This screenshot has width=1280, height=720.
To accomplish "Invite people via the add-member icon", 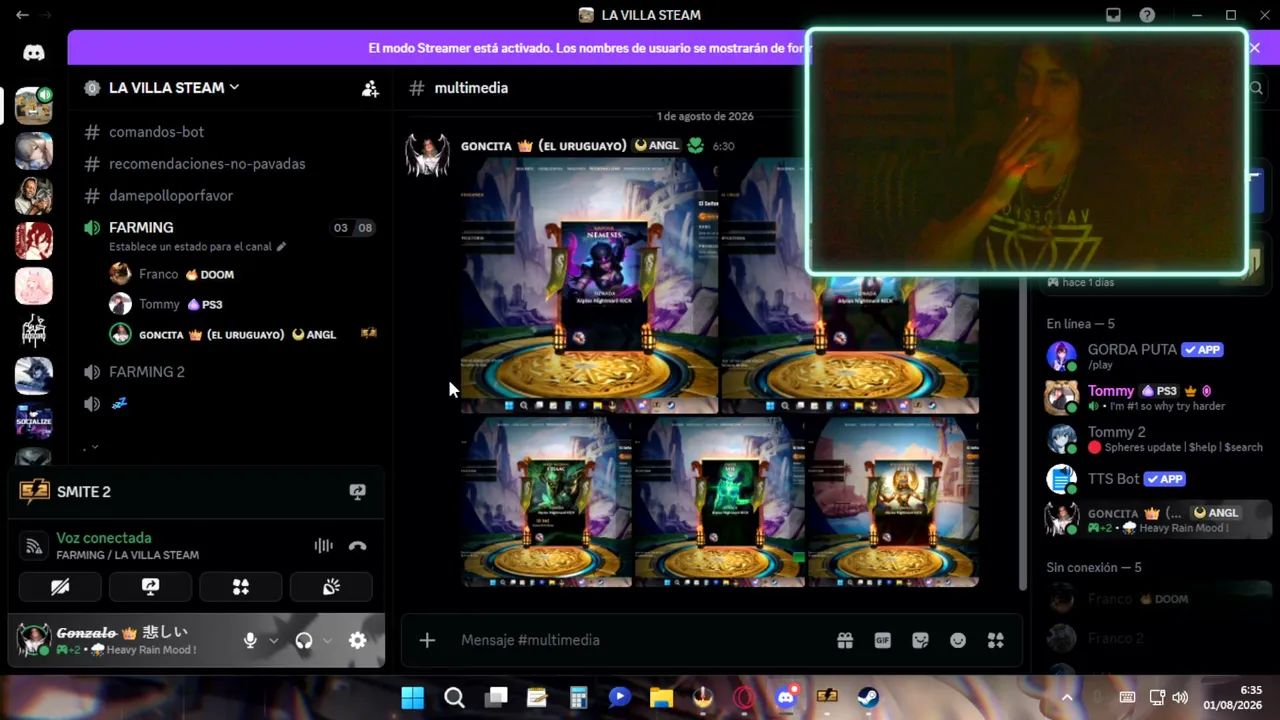I will tap(370, 88).
